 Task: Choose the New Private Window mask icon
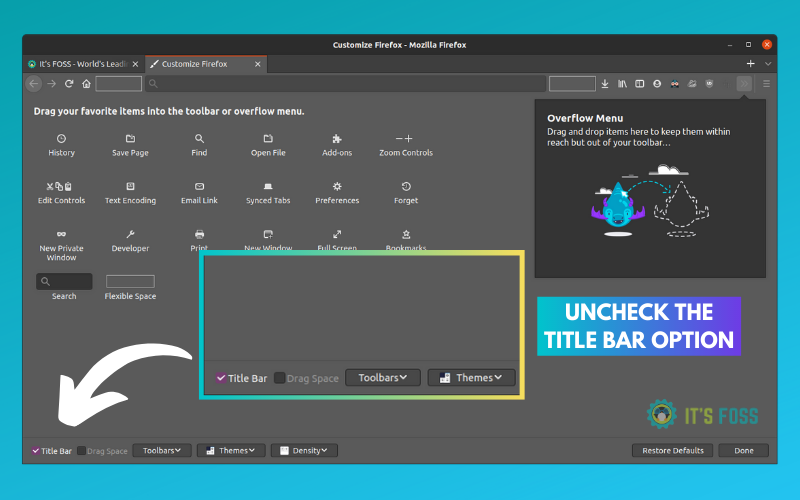click(61, 234)
